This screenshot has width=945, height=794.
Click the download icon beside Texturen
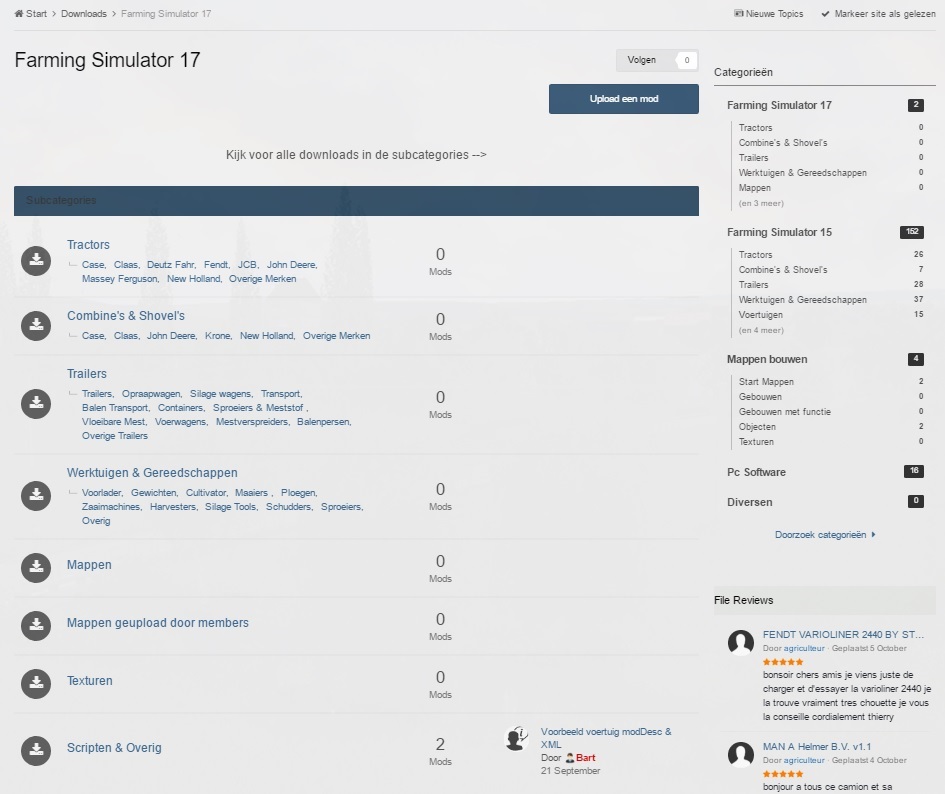[x=36, y=683]
